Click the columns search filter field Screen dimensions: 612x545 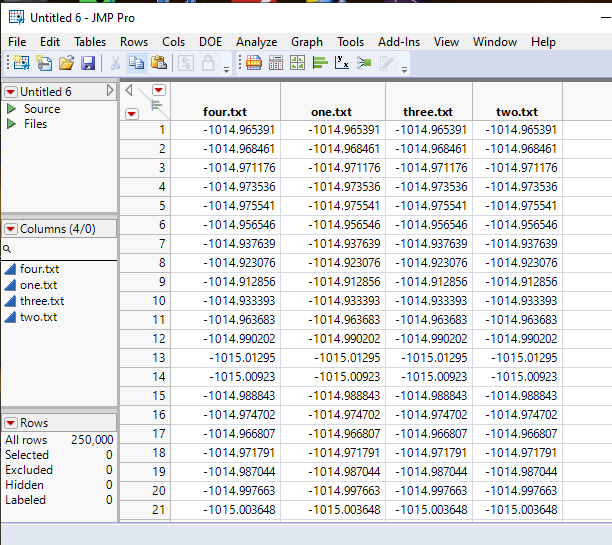pos(62,248)
